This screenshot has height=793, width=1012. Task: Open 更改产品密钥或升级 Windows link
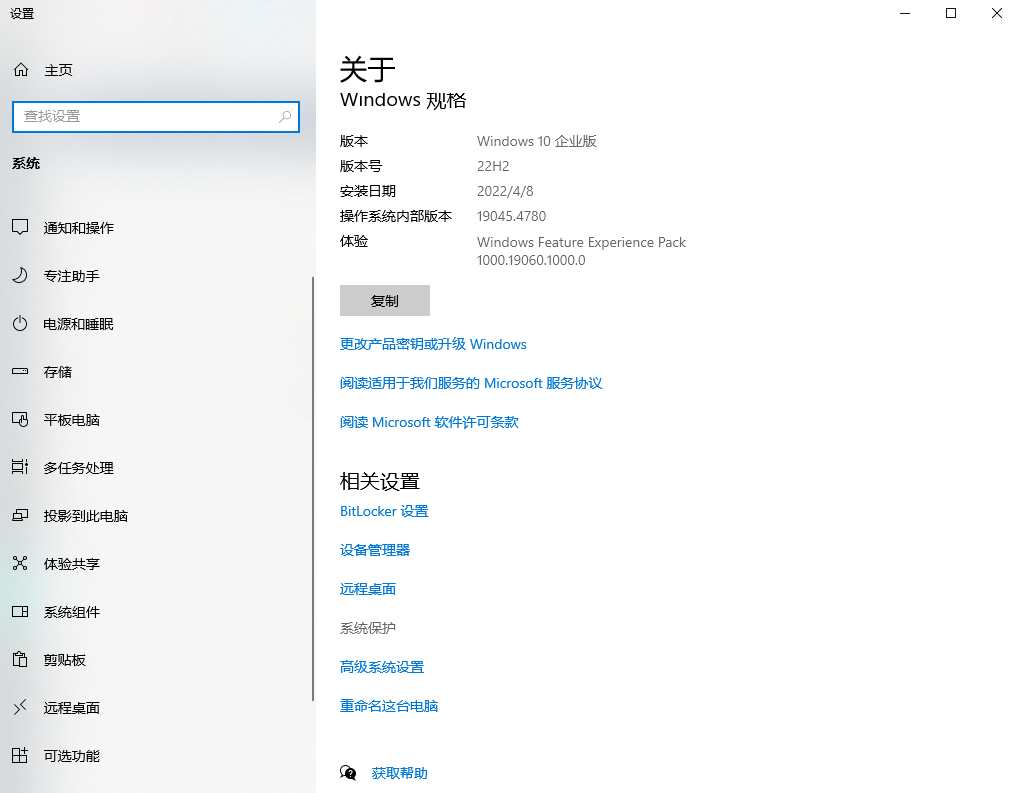(434, 344)
